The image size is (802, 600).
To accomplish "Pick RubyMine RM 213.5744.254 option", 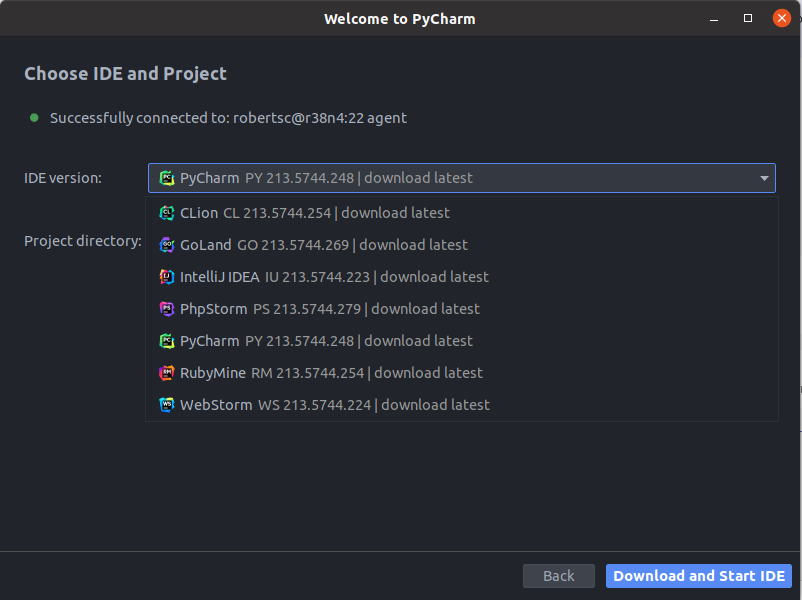I will [462, 373].
